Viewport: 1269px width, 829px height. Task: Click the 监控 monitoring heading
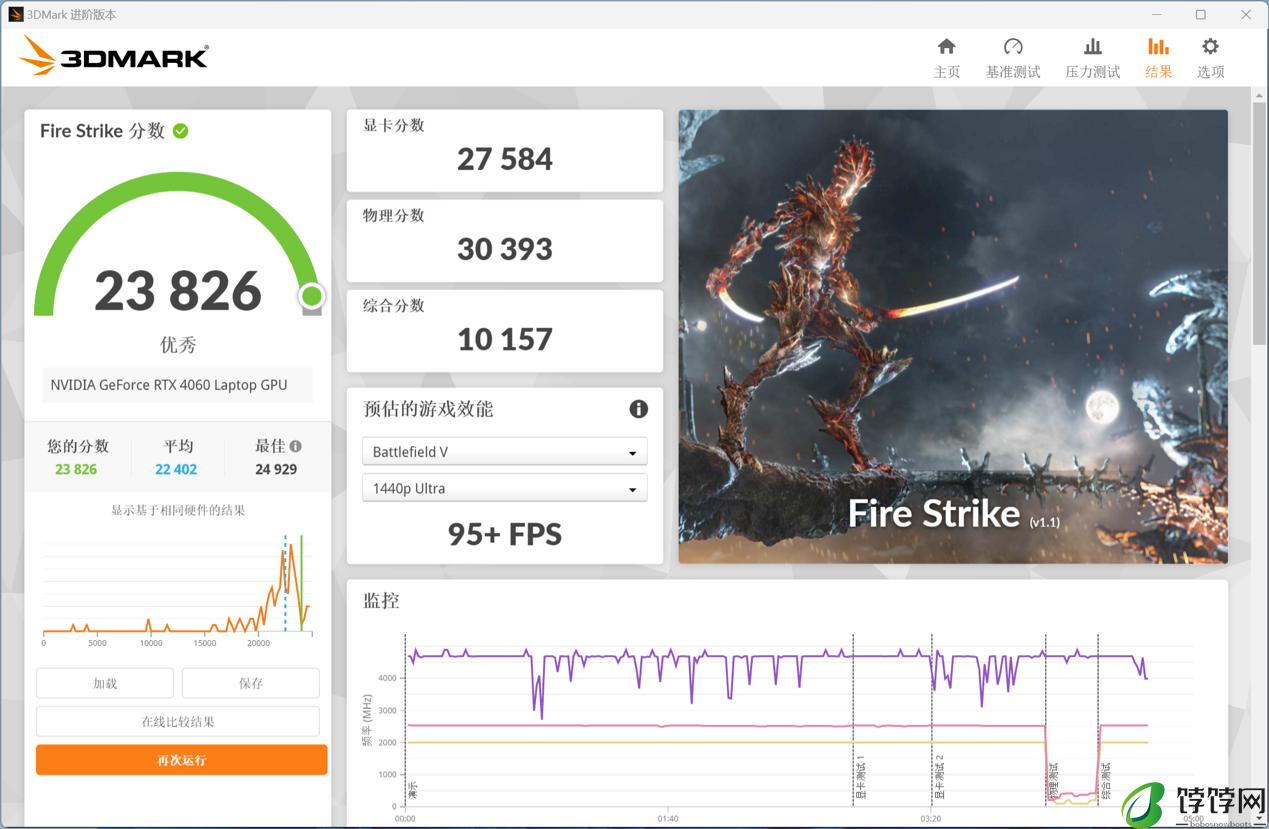pyautogui.click(x=381, y=601)
